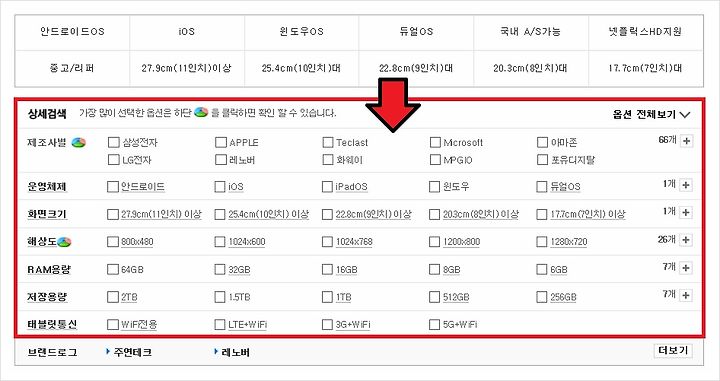Click the 3G+WiFi option link
Screen dimensions: 720x381
click(x=353, y=325)
